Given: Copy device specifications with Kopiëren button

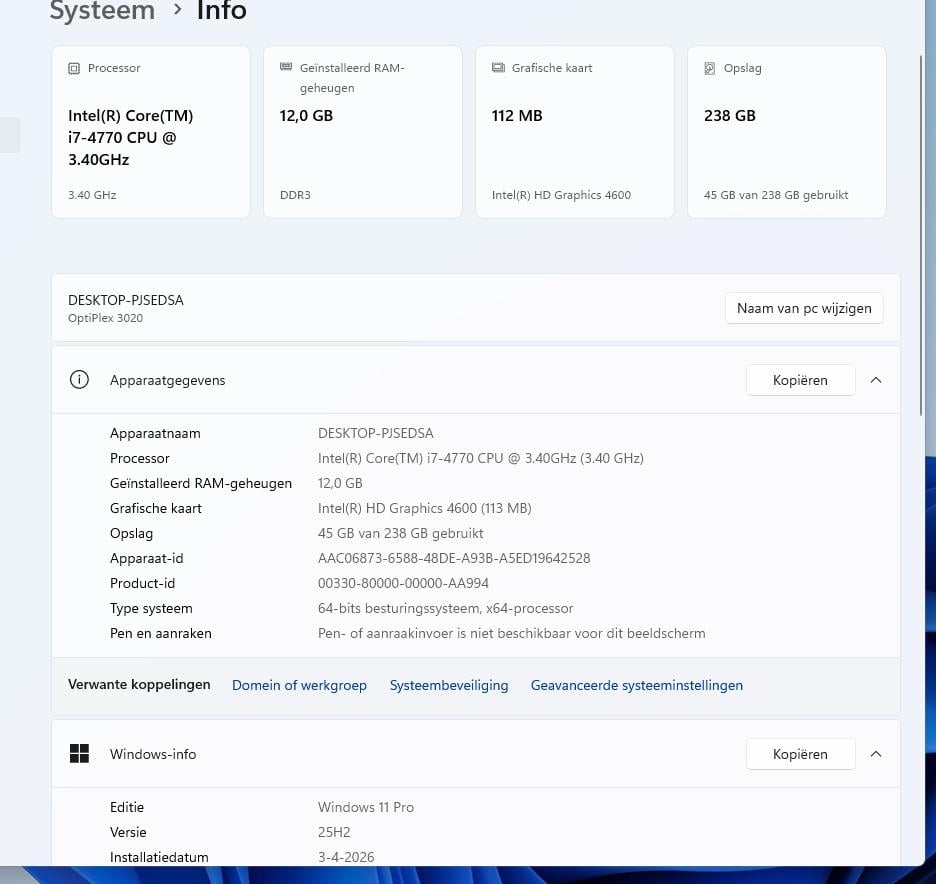Looking at the screenshot, I should point(800,380).
